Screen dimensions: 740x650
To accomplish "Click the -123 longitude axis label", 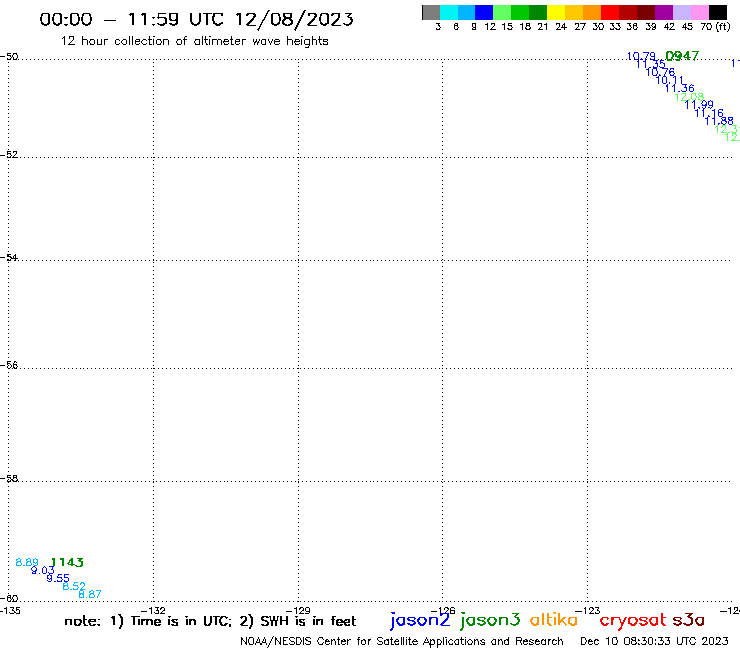I will coord(588,611).
